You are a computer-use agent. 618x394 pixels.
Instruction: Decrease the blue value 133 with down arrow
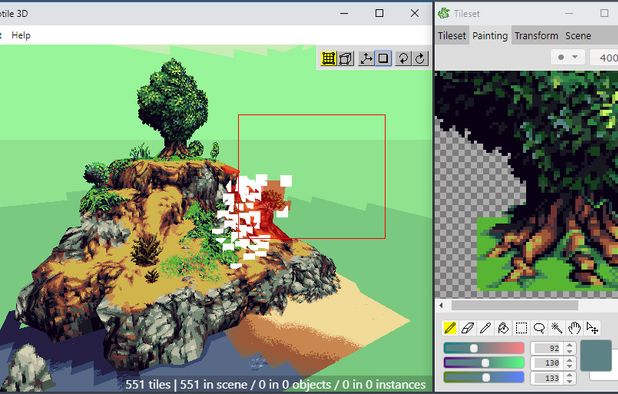coord(570,381)
